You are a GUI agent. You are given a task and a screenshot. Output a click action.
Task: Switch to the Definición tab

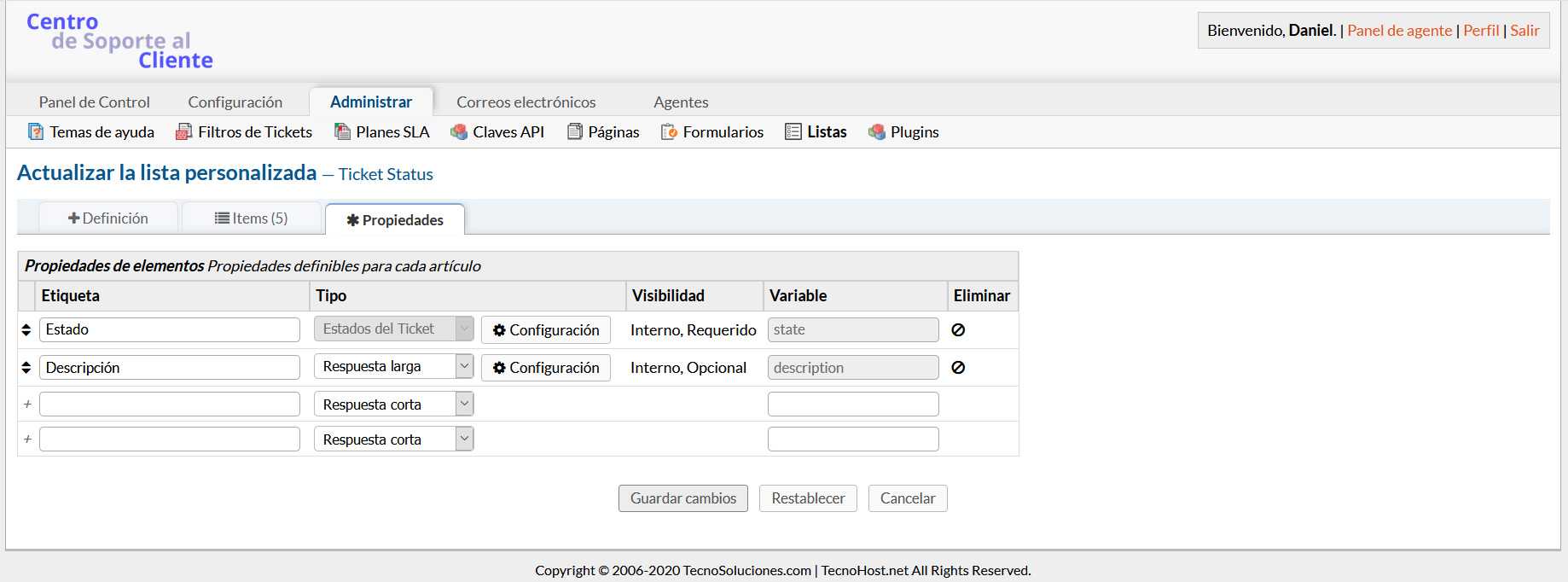point(108,218)
